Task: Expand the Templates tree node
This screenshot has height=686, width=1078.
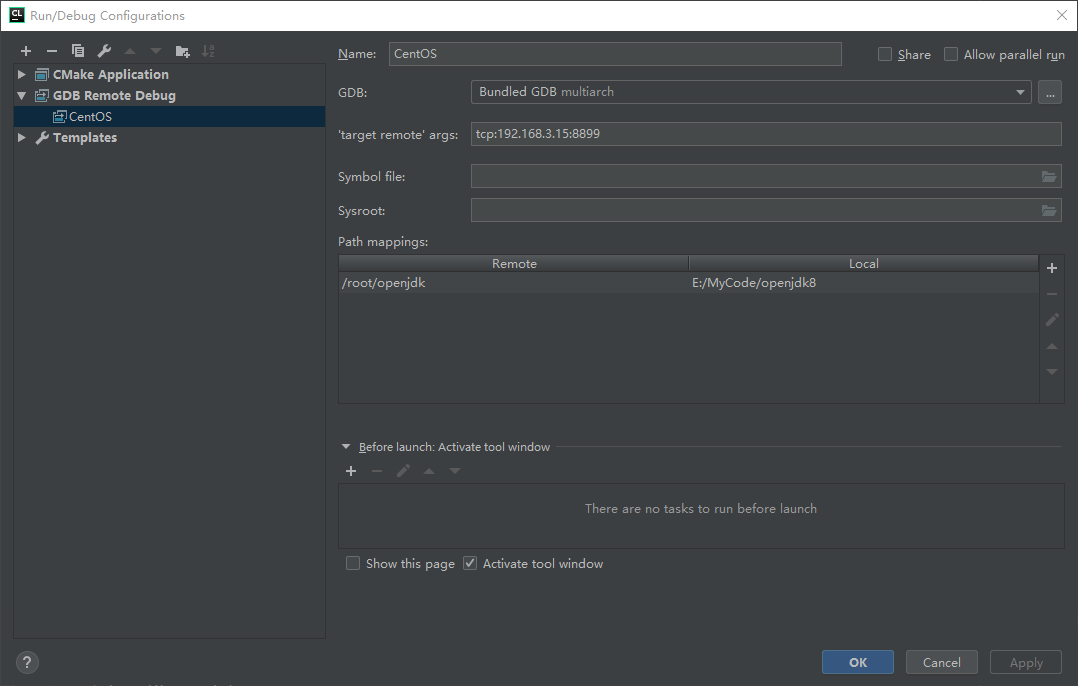Action: tap(21, 137)
